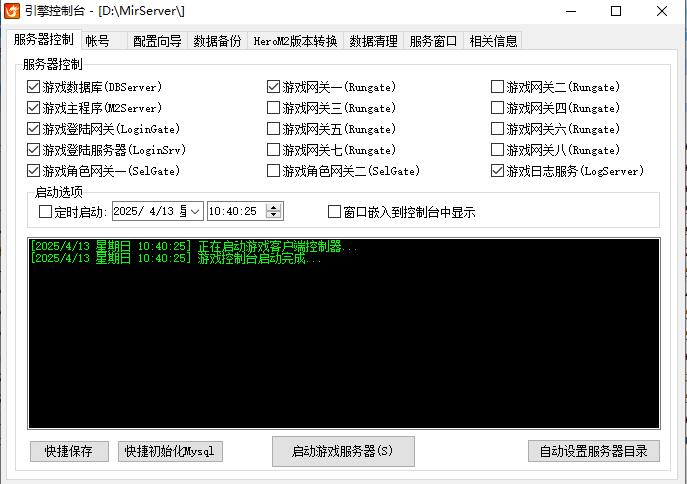This screenshot has width=687, height=484.
Task: Click 自动设置服务器目录 button
Action: coord(594,451)
